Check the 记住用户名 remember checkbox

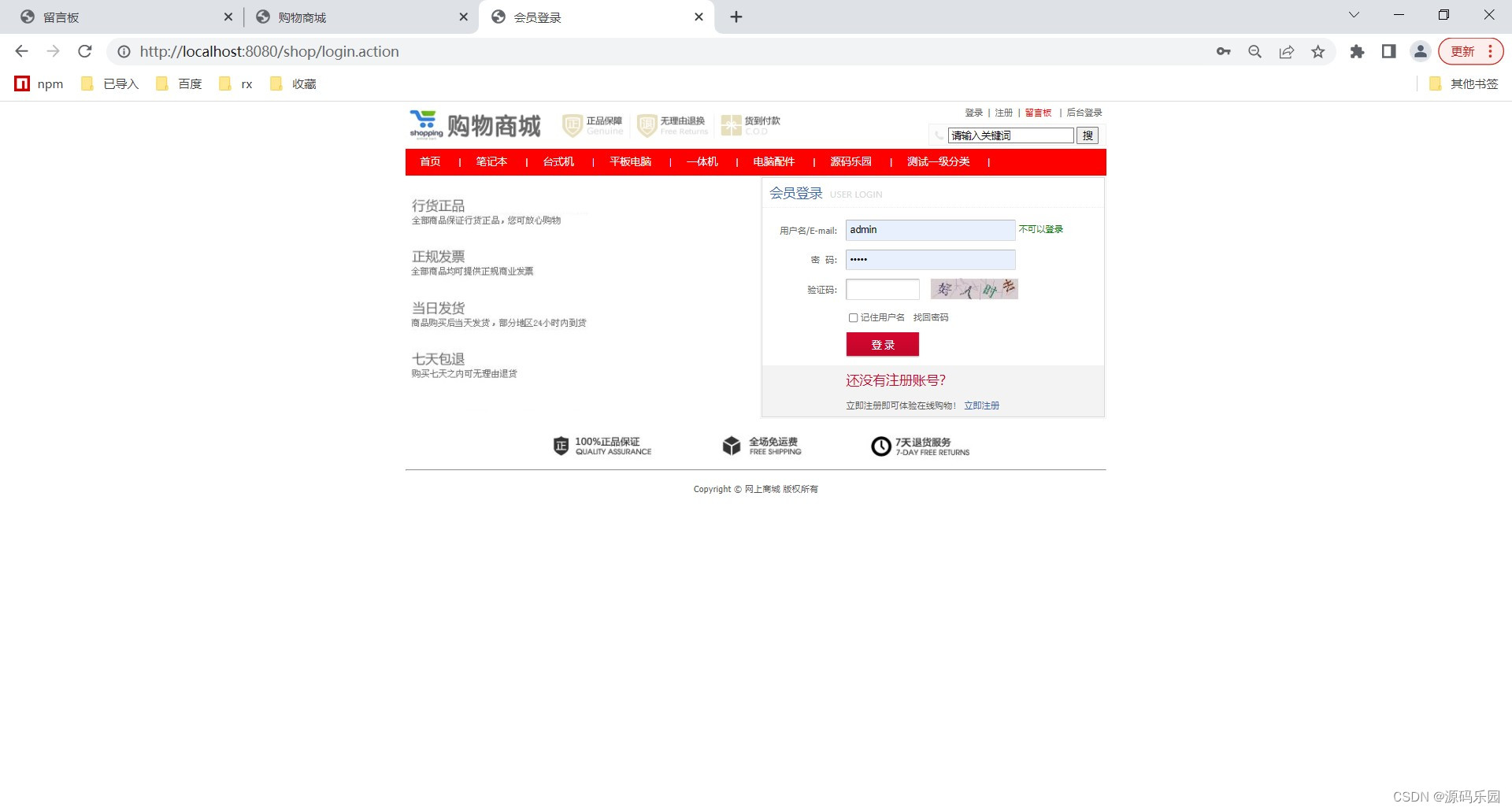pyautogui.click(x=854, y=317)
